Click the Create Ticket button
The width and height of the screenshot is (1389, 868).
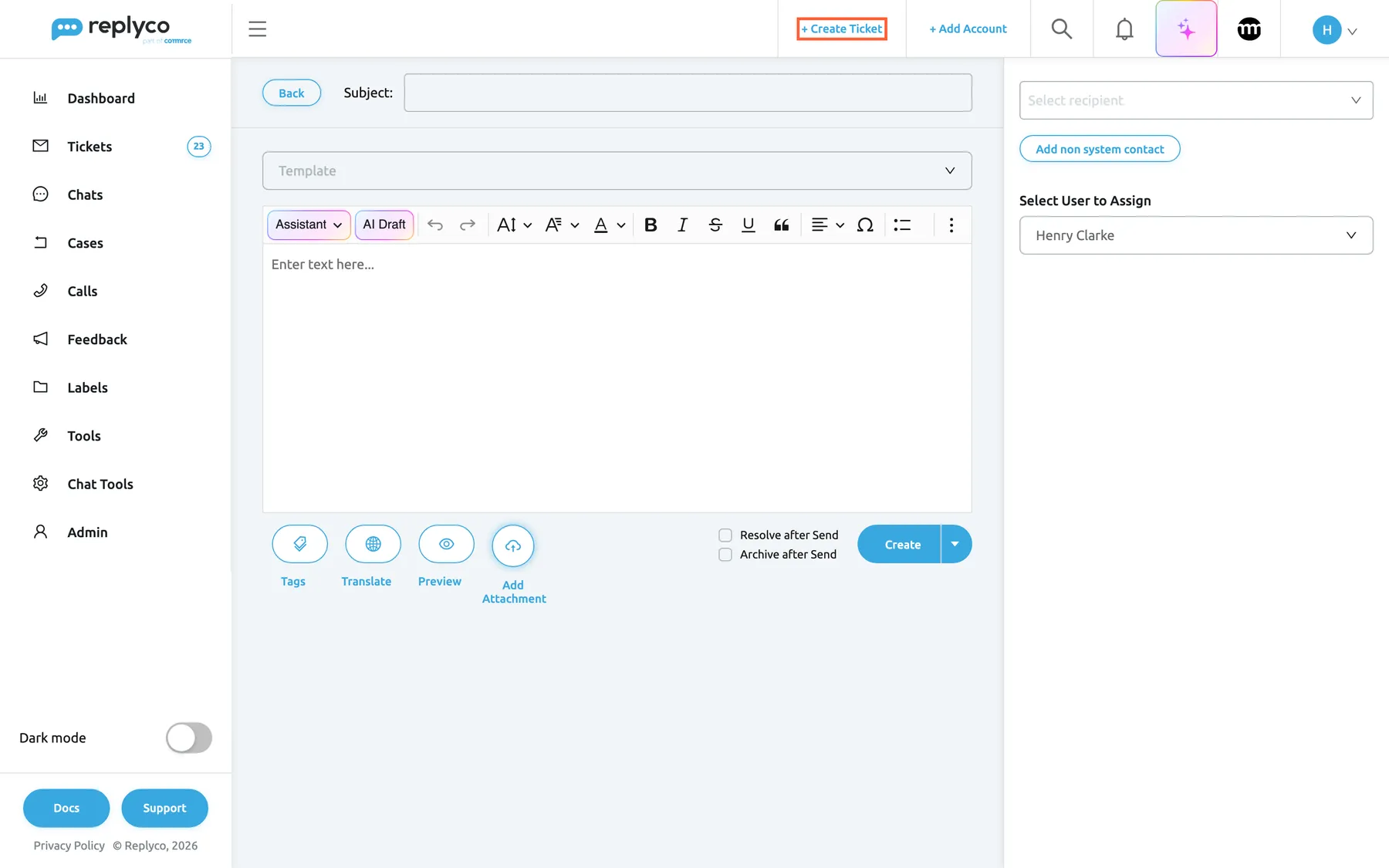pyautogui.click(x=842, y=29)
